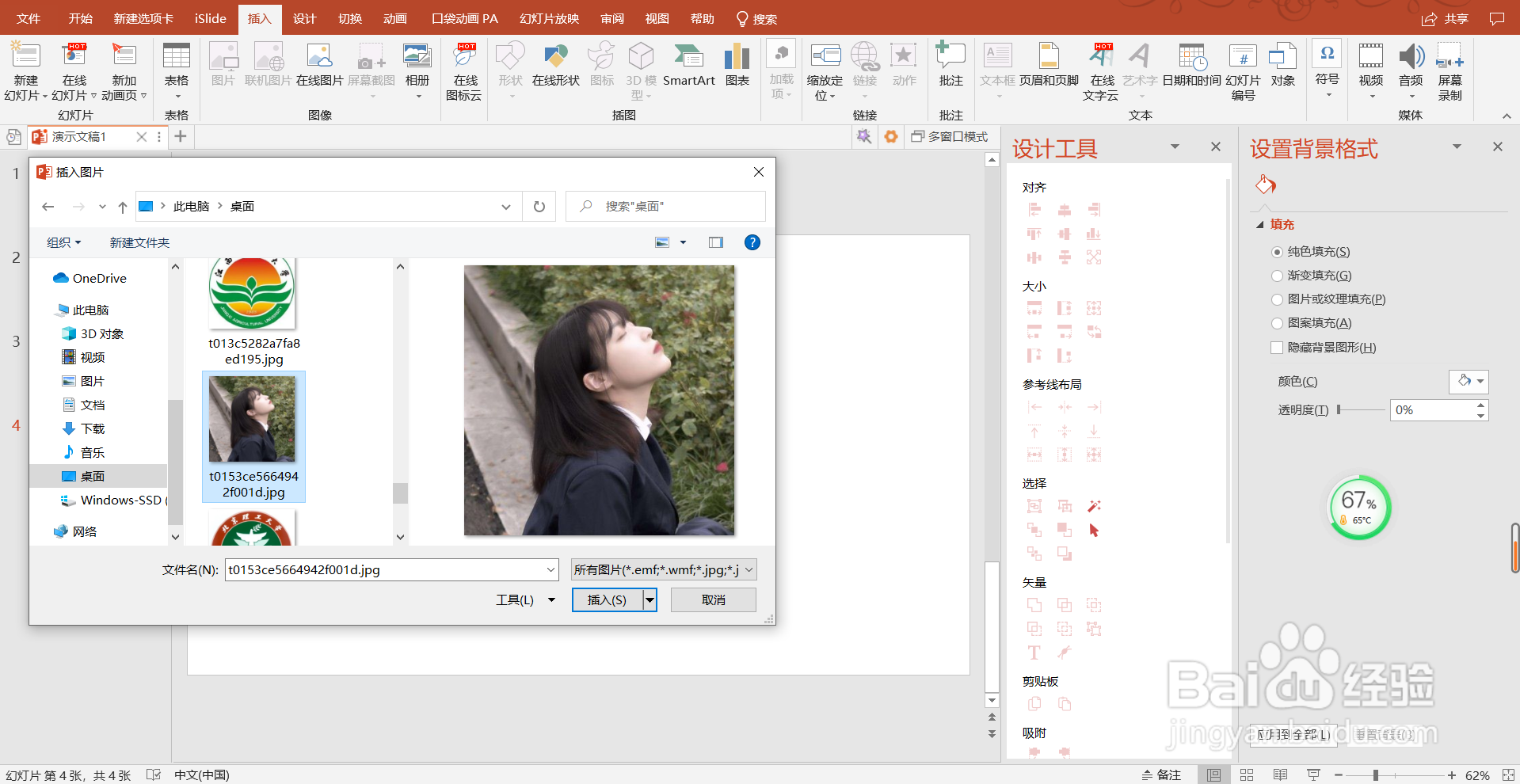Click 新建文件夹 new folder button
This screenshot has height=784, width=1520.
[x=139, y=242]
